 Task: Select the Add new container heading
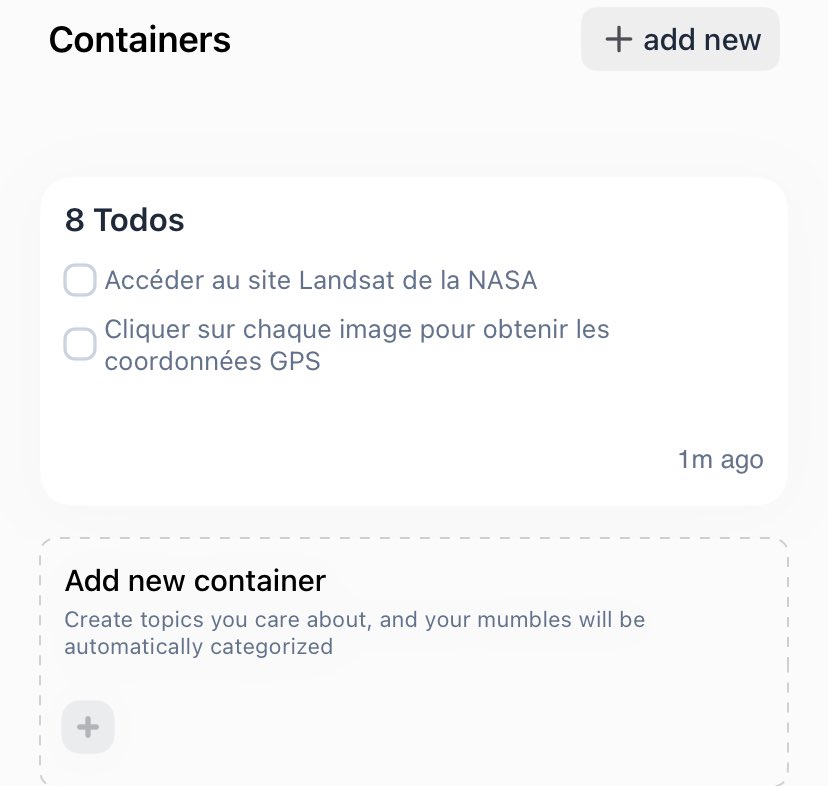[x=195, y=580]
